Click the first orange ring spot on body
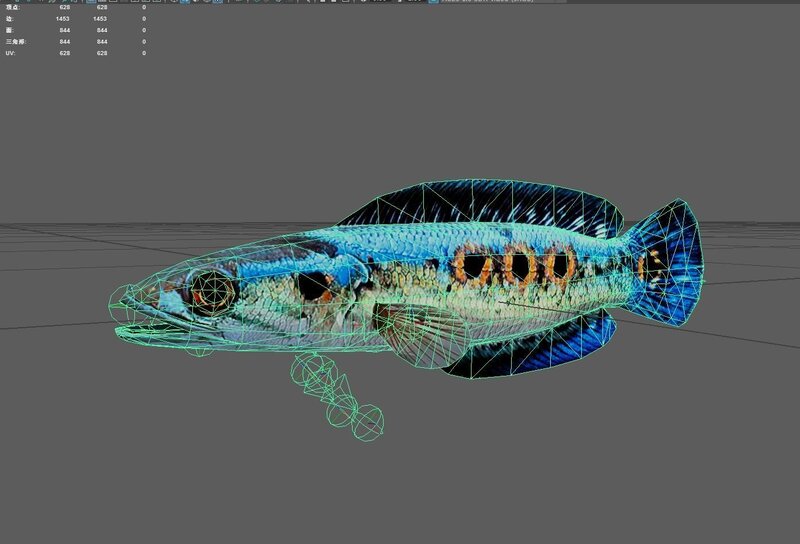 pyautogui.click(x=471, y=265)
